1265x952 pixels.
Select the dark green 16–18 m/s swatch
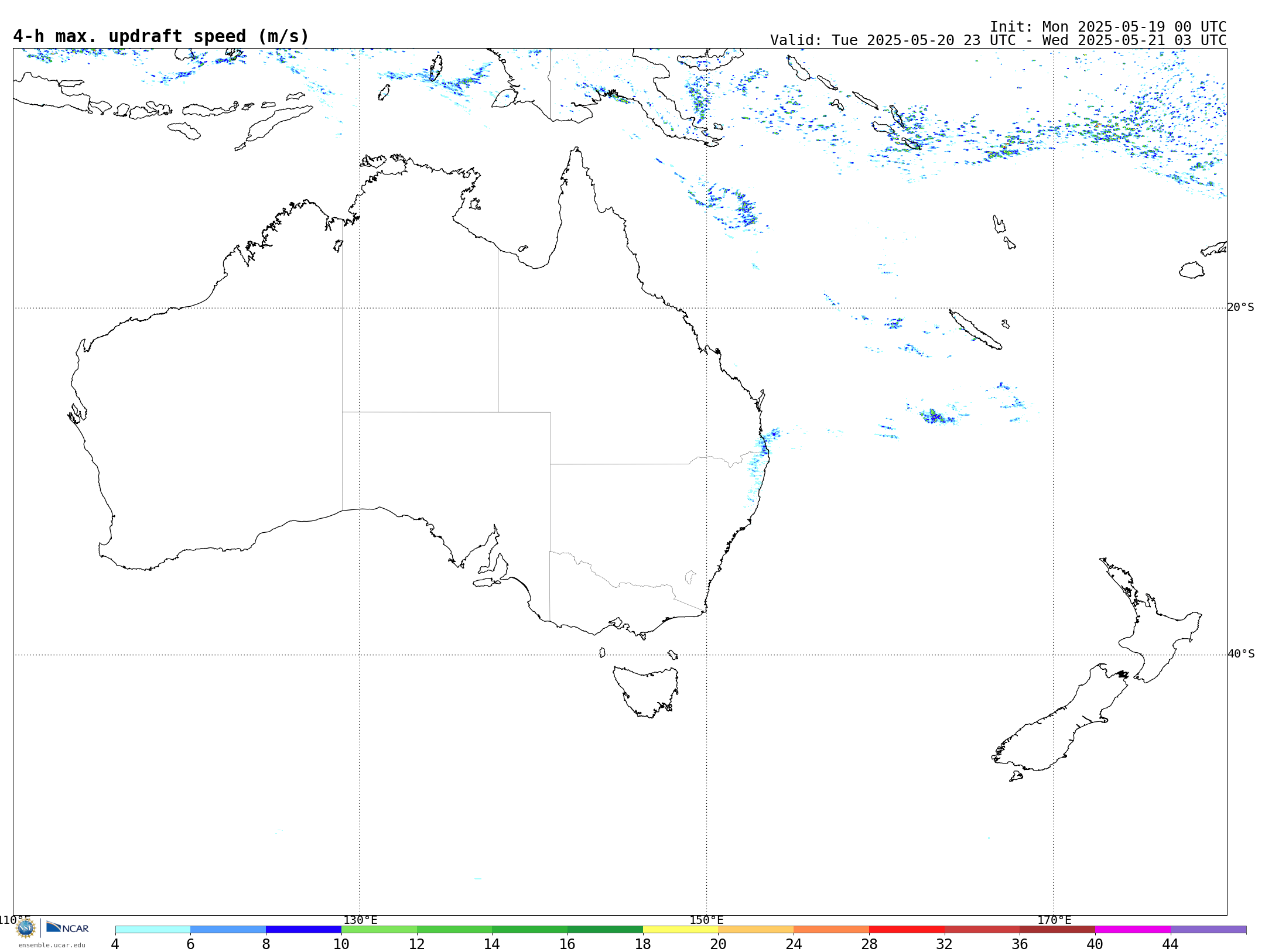(x=605, y=930)
